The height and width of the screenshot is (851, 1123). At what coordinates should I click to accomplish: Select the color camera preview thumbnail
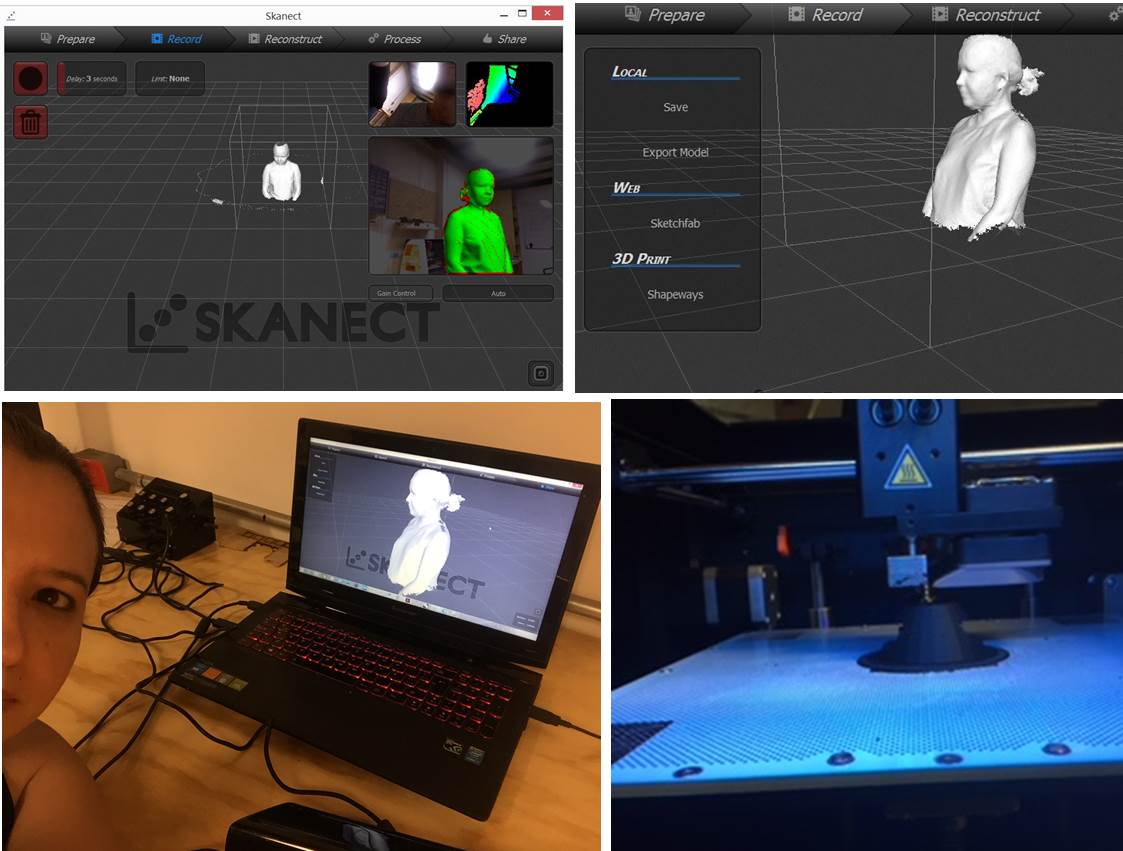pyautogui.click(x=412, y=94)
